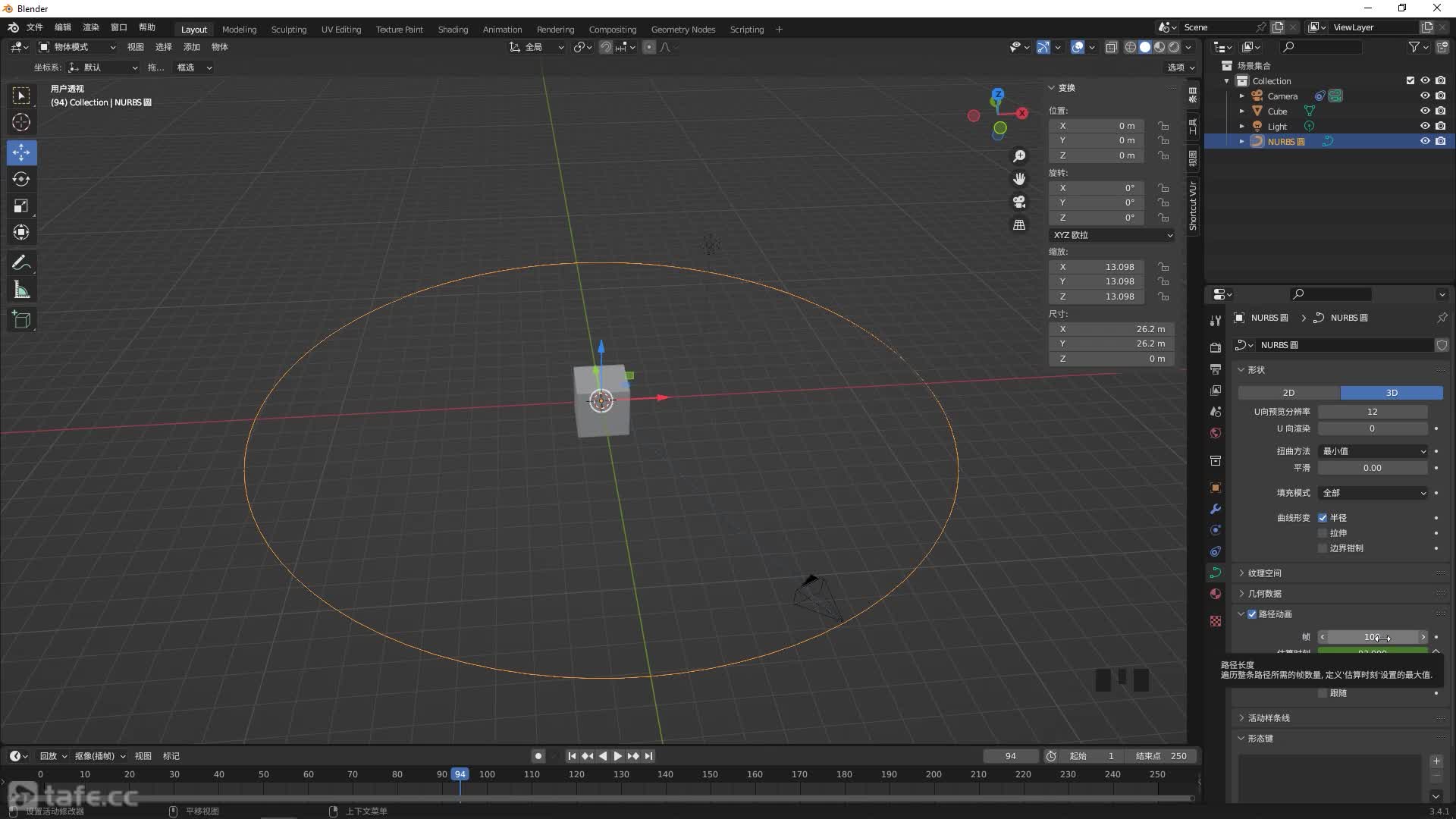Click the zoom view magnifier icon
The width and height of the screenshot is (1456, 819).
click(x=1019, y=155)
